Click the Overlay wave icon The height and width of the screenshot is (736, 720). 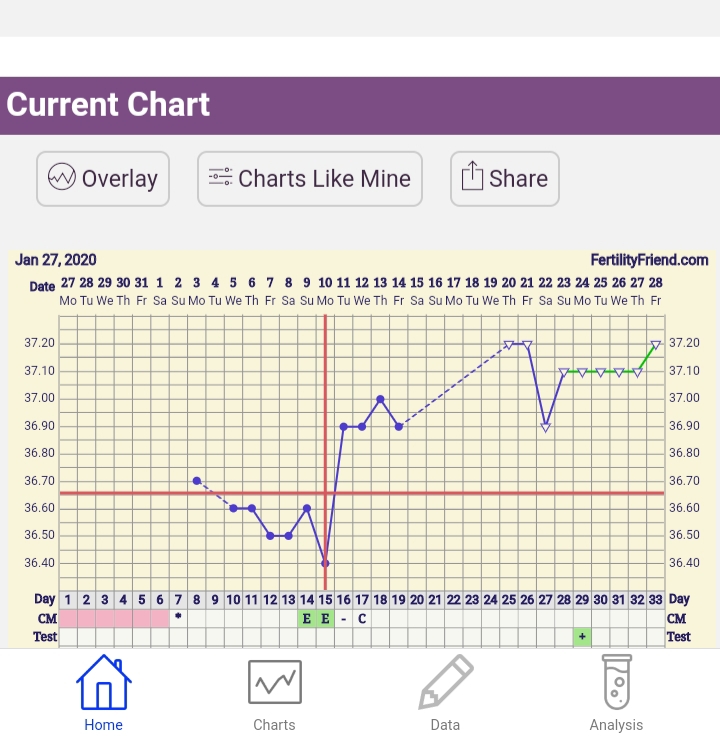(x=62, y=178)
